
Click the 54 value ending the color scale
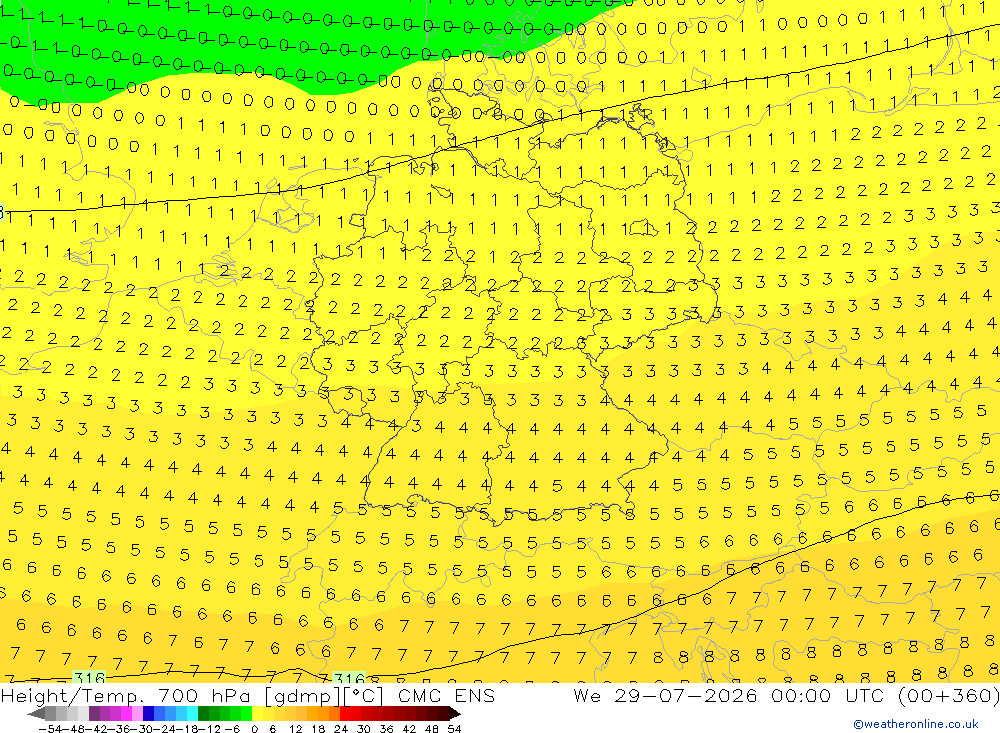pyautogui.click(x=454, y=729)
